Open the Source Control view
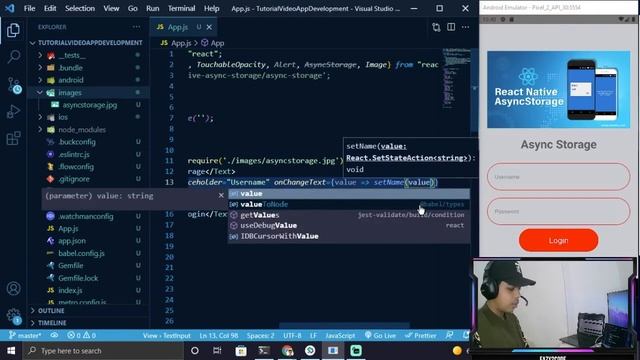Image resolution: width=640 pixels, height=360 pixels. point(14,85)
